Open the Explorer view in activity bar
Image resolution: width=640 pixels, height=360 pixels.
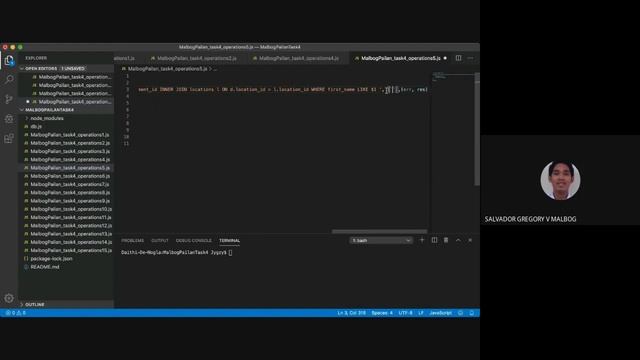[9, 60]
